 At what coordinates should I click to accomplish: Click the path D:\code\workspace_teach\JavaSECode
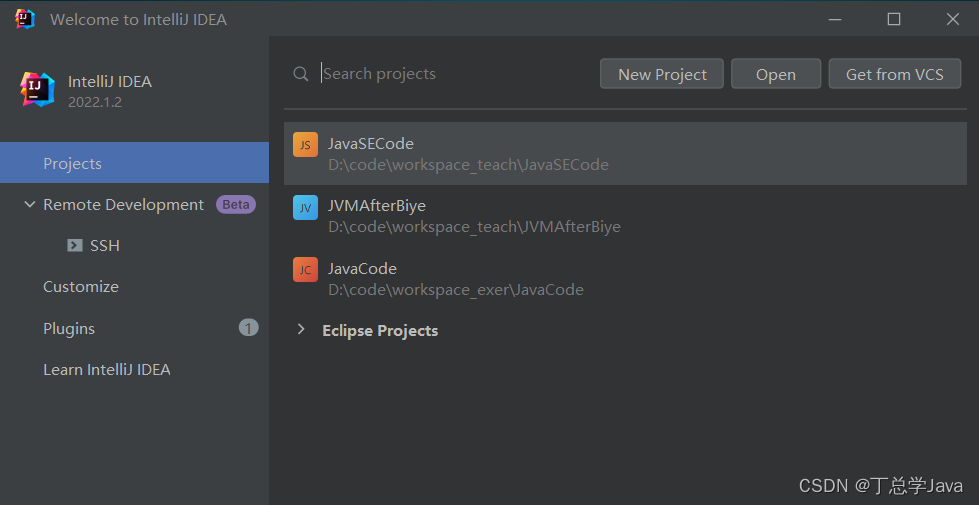tap(468, 165)
